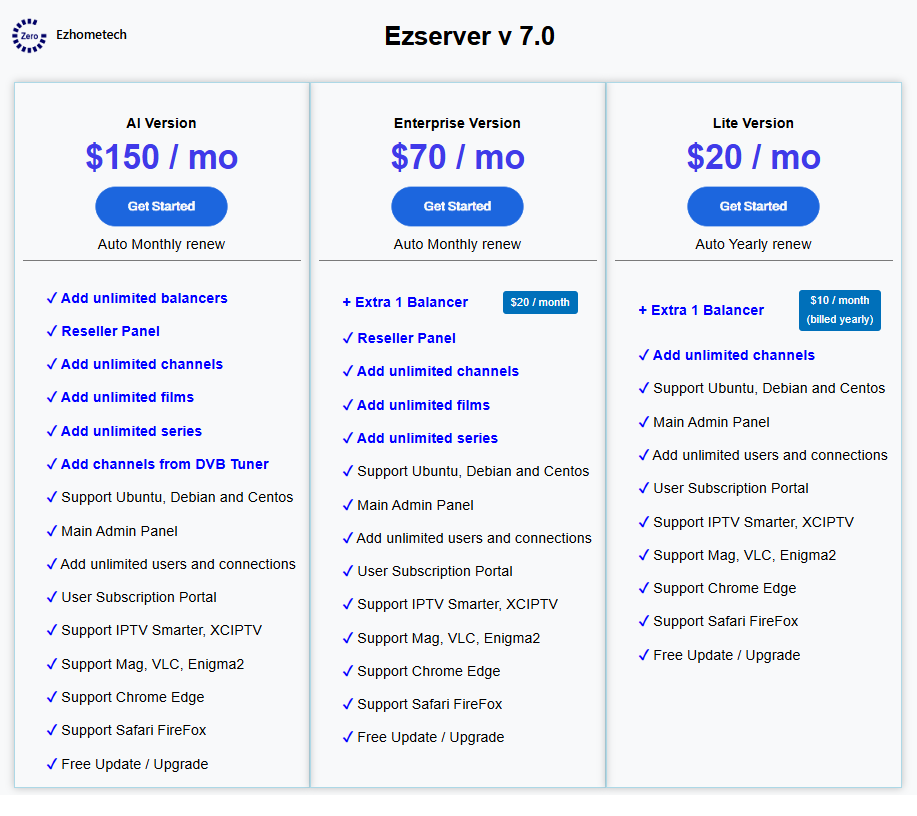Click Add channels from DVB Tuner
Image resolution: width=917 pixels, height=816 pixels.
tap(165, 464)
